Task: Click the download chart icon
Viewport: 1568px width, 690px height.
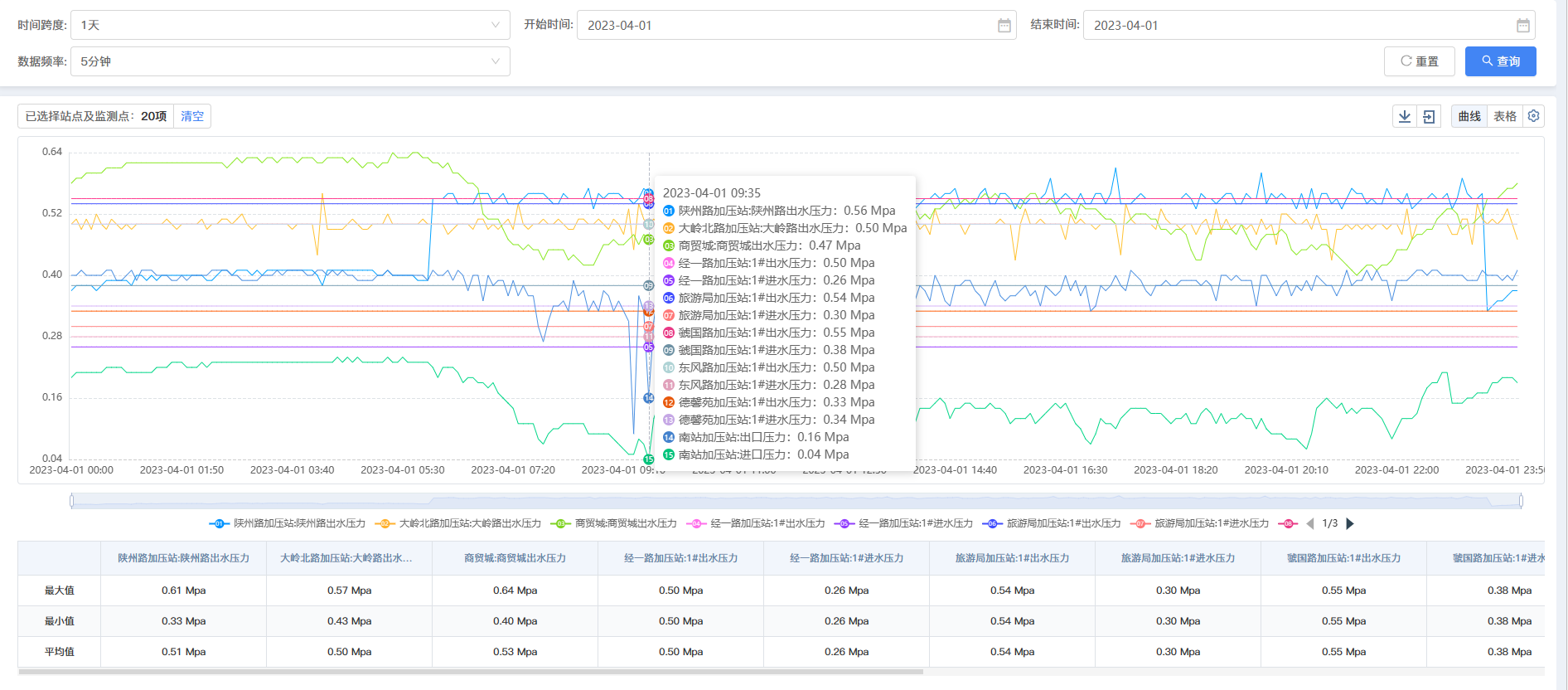Action: point(1405,117)
